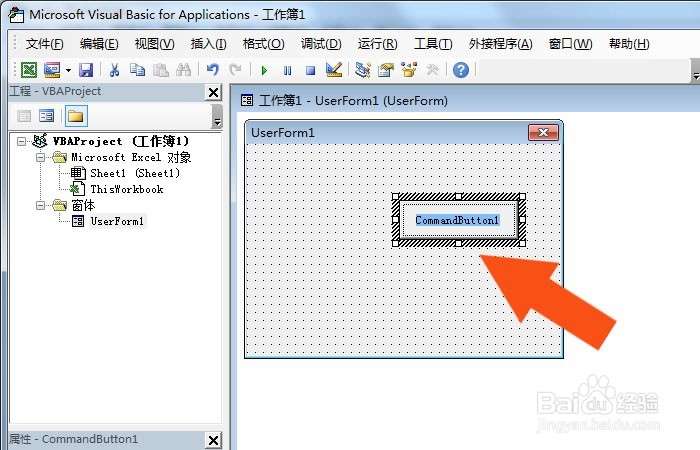The width and height of the screenshot is (700, 450).
Task: Collapse the VBAProject (工作簿1) tree node
Action: (x=21, y=142)
